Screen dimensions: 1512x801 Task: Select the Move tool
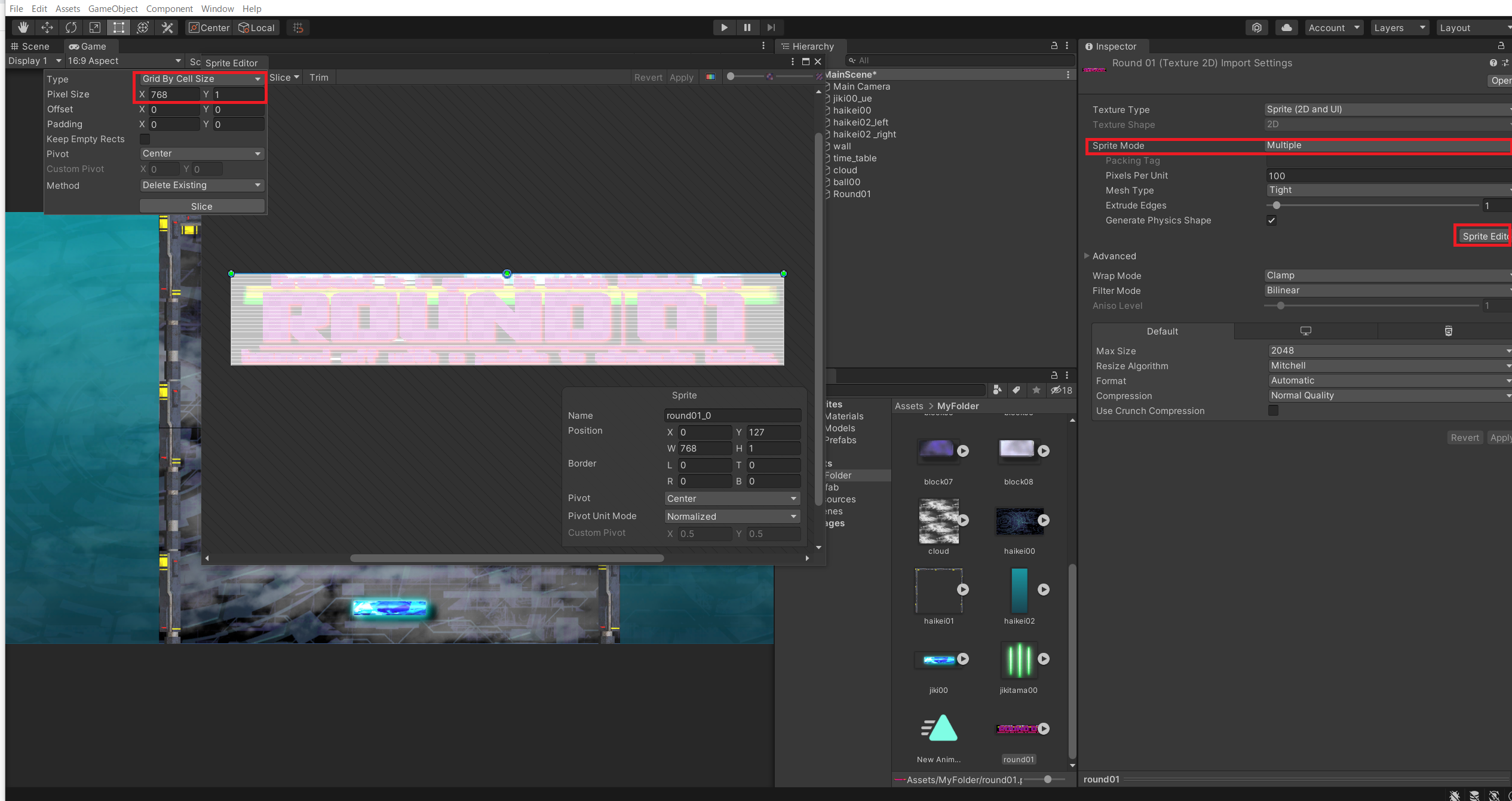point(47,27)
